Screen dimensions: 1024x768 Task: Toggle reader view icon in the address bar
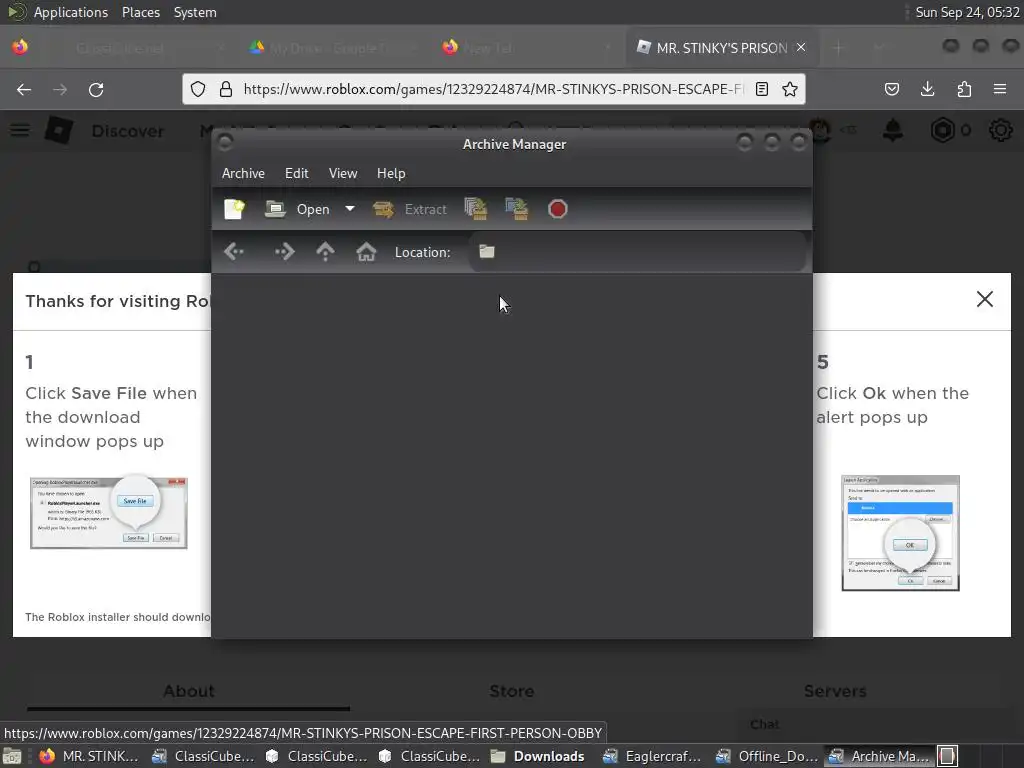761,89
